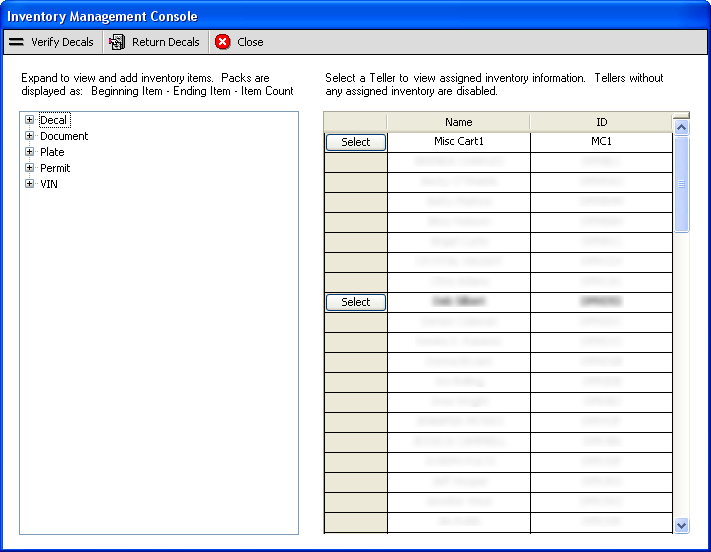Click the Verify Decals equals-sign icon
711x552 pixels.
click(x=16, y=42)
